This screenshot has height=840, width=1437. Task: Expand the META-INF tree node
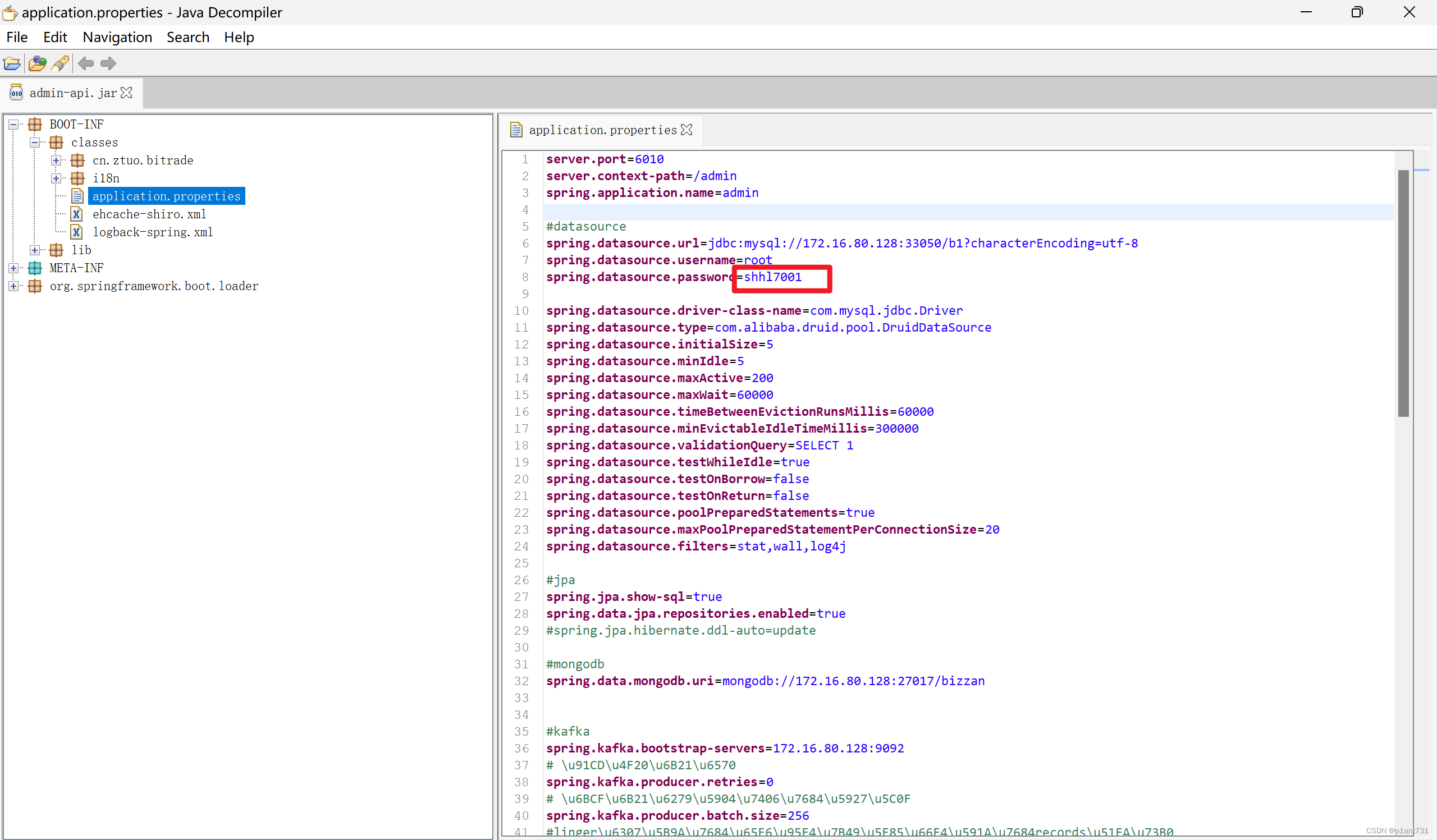13,268
